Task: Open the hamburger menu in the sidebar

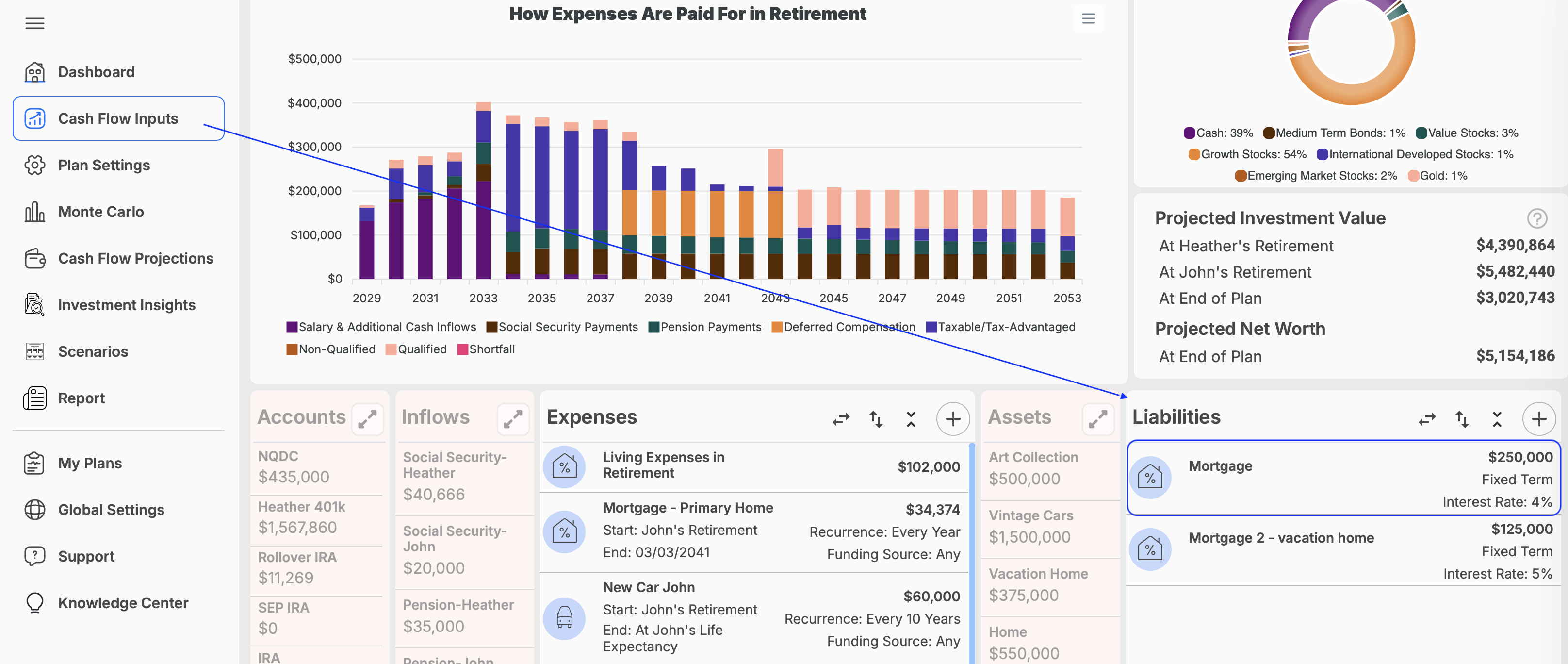Action: tap(35, 23)
